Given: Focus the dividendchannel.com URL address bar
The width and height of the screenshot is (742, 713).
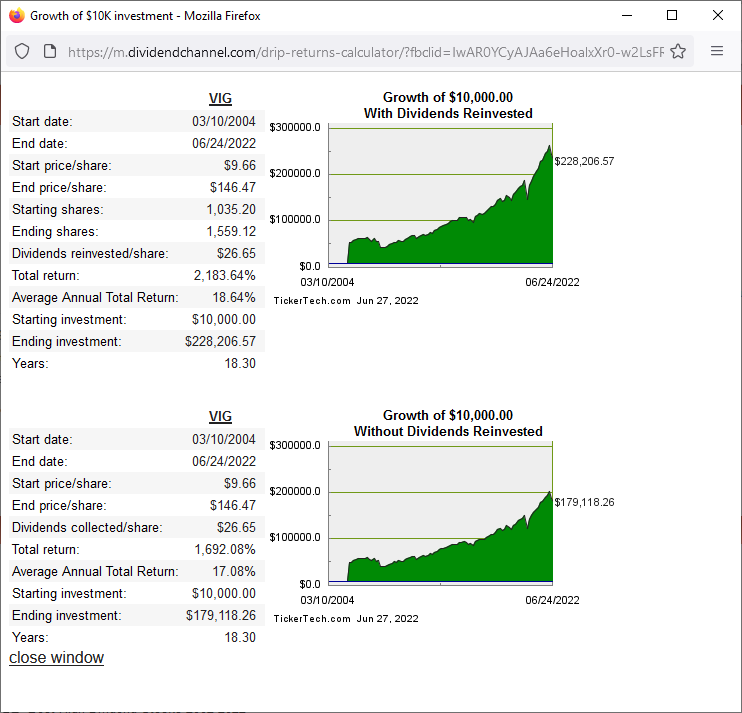Looking at the screenshot, I should coord(360,51).
